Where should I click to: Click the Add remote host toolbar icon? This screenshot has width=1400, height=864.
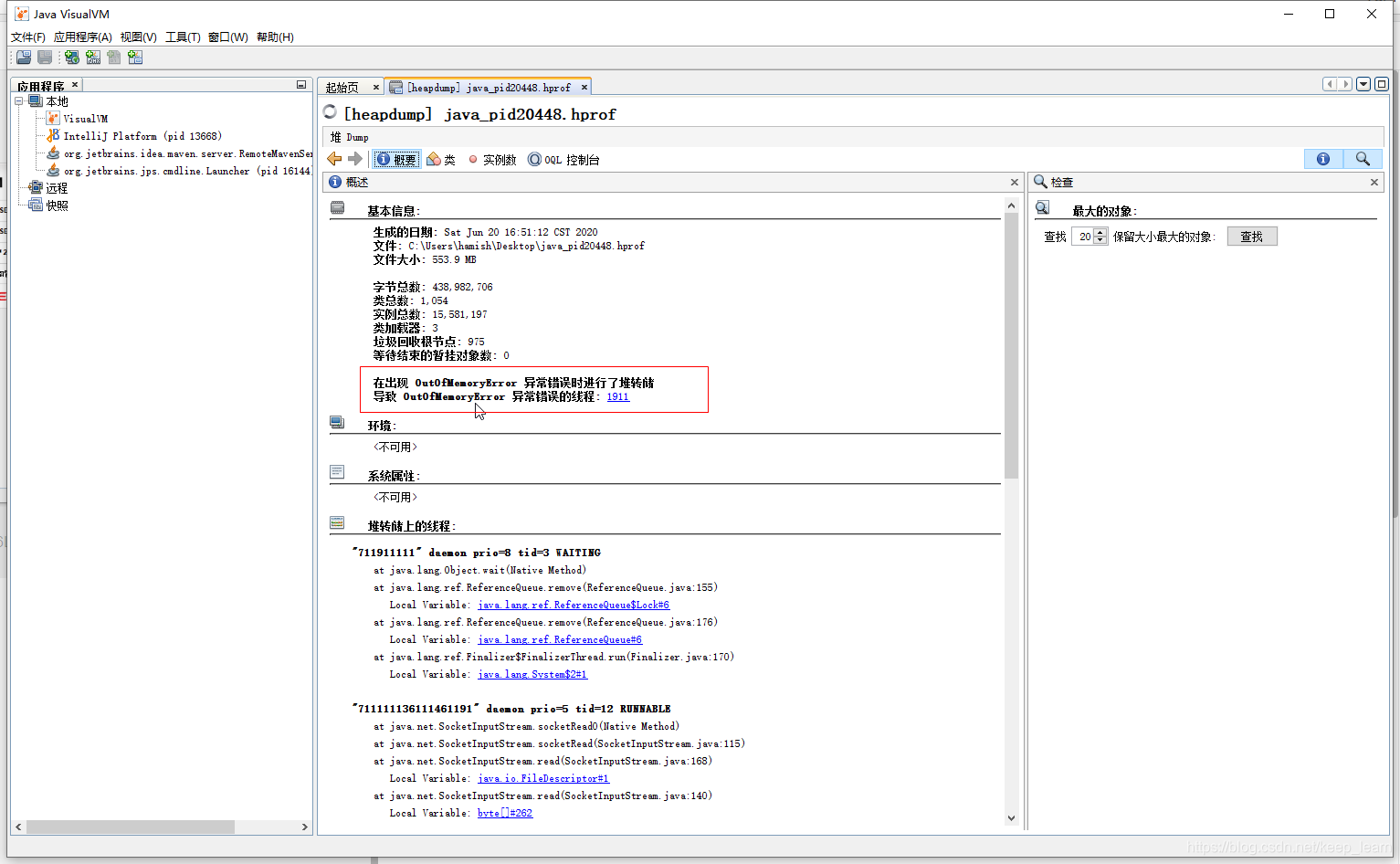71,58
